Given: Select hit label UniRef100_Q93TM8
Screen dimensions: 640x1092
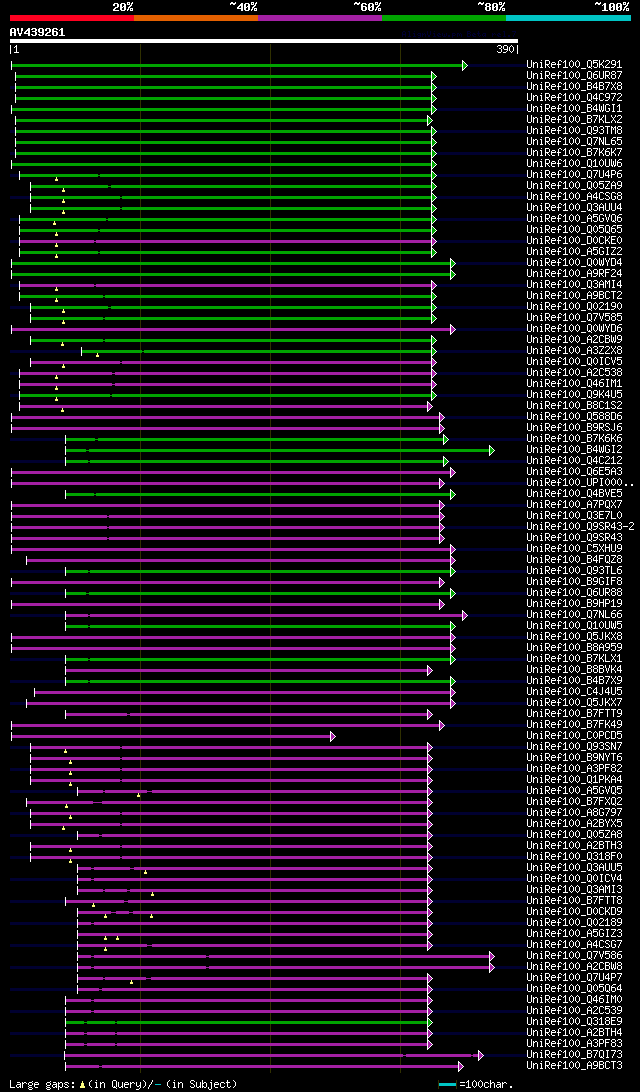Looking at the screenshot, I should pos(575,131).
